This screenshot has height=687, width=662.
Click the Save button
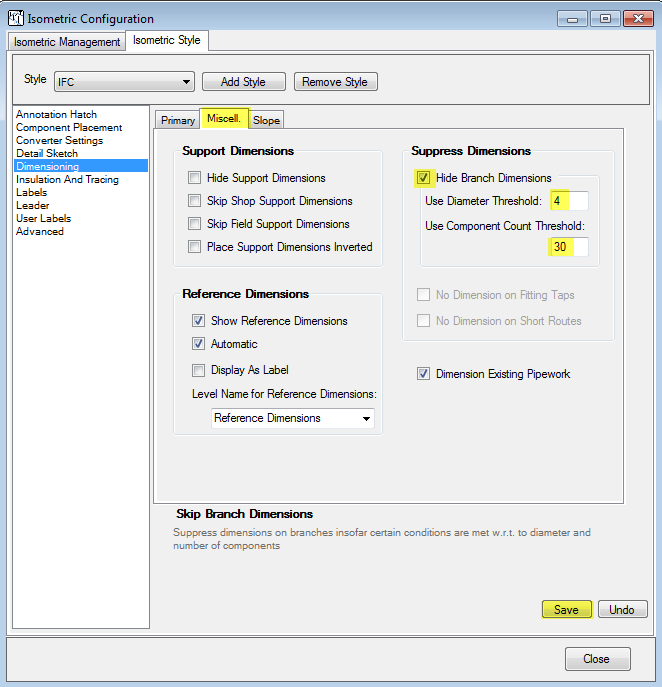point(566,609)
